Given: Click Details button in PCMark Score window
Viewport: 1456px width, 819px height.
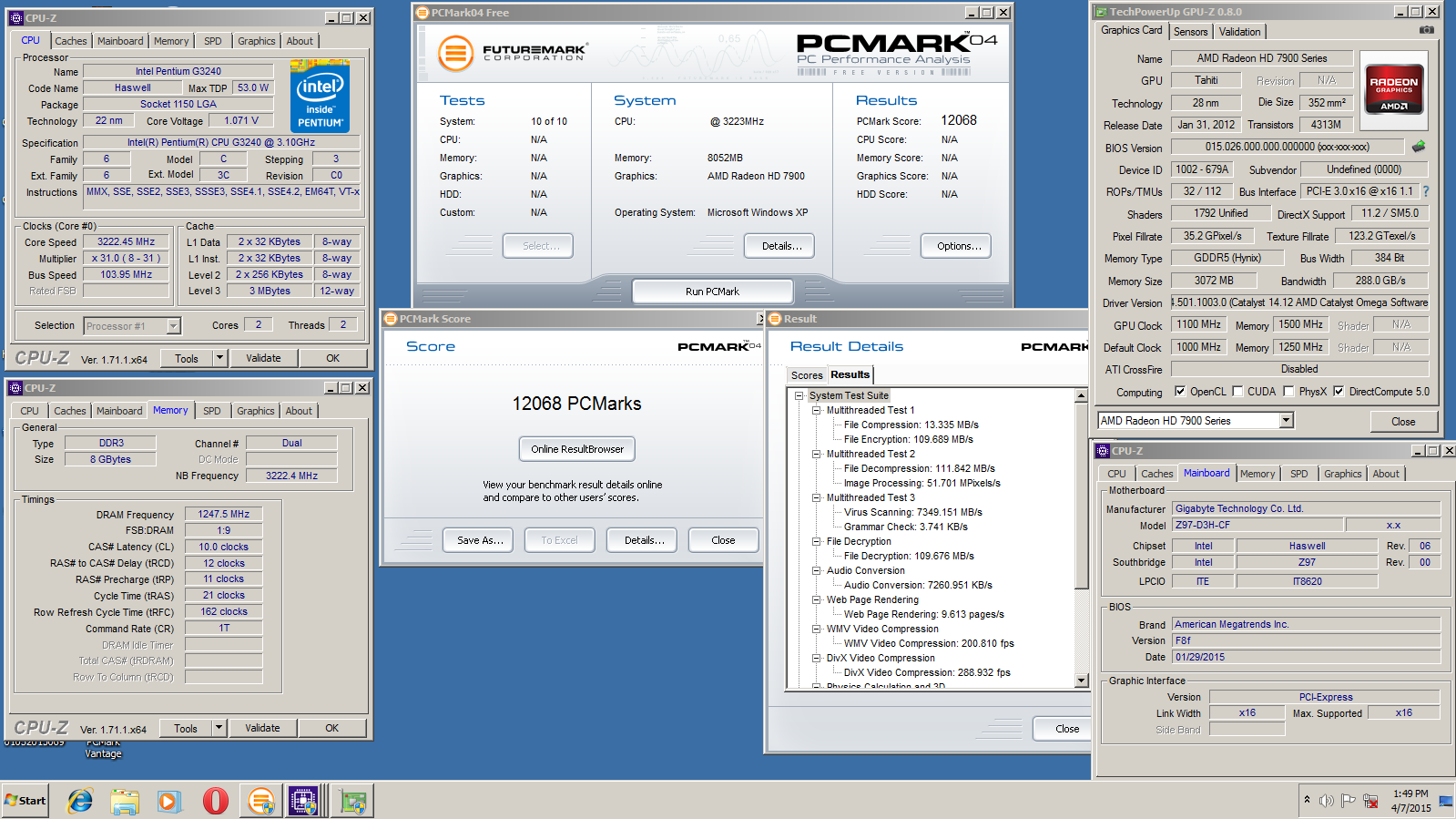Looking at the screenshot, I should [644, 540].
